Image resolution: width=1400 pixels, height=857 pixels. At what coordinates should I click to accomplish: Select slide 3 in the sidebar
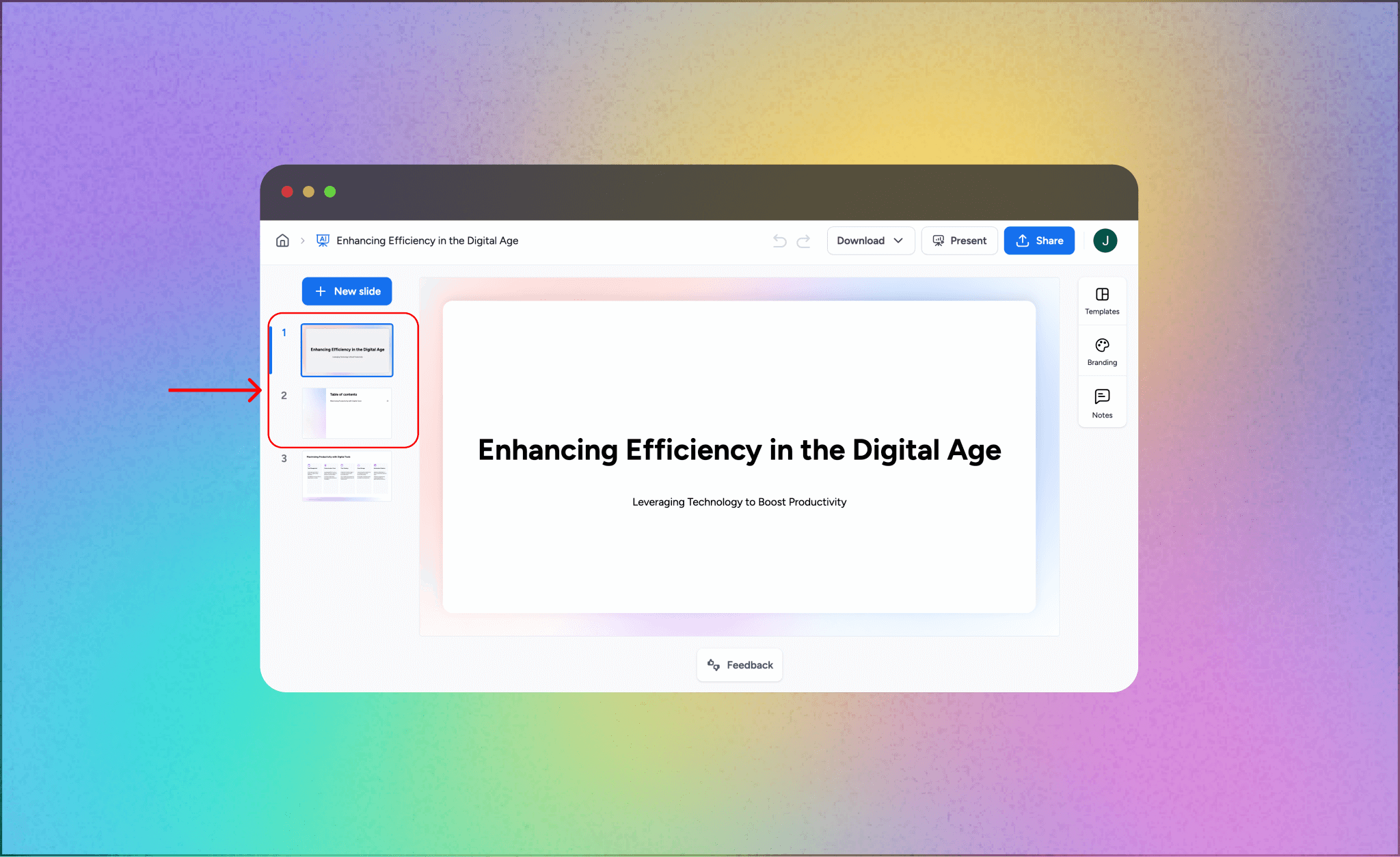coord(347,476)
